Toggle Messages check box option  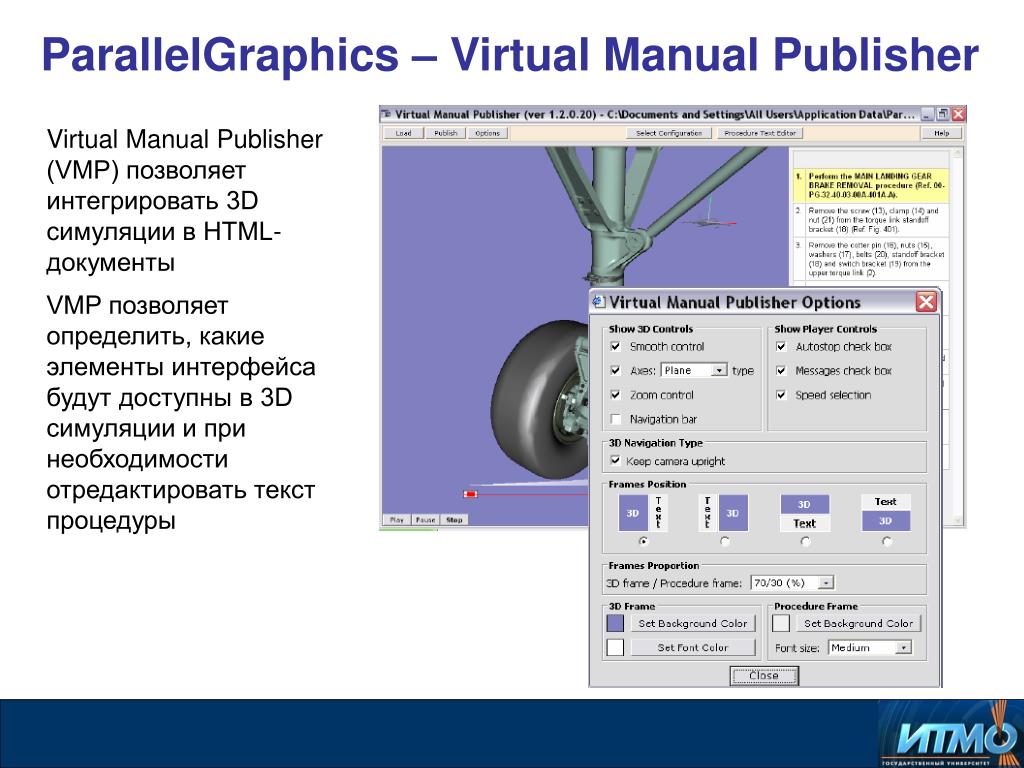[781, 370]
